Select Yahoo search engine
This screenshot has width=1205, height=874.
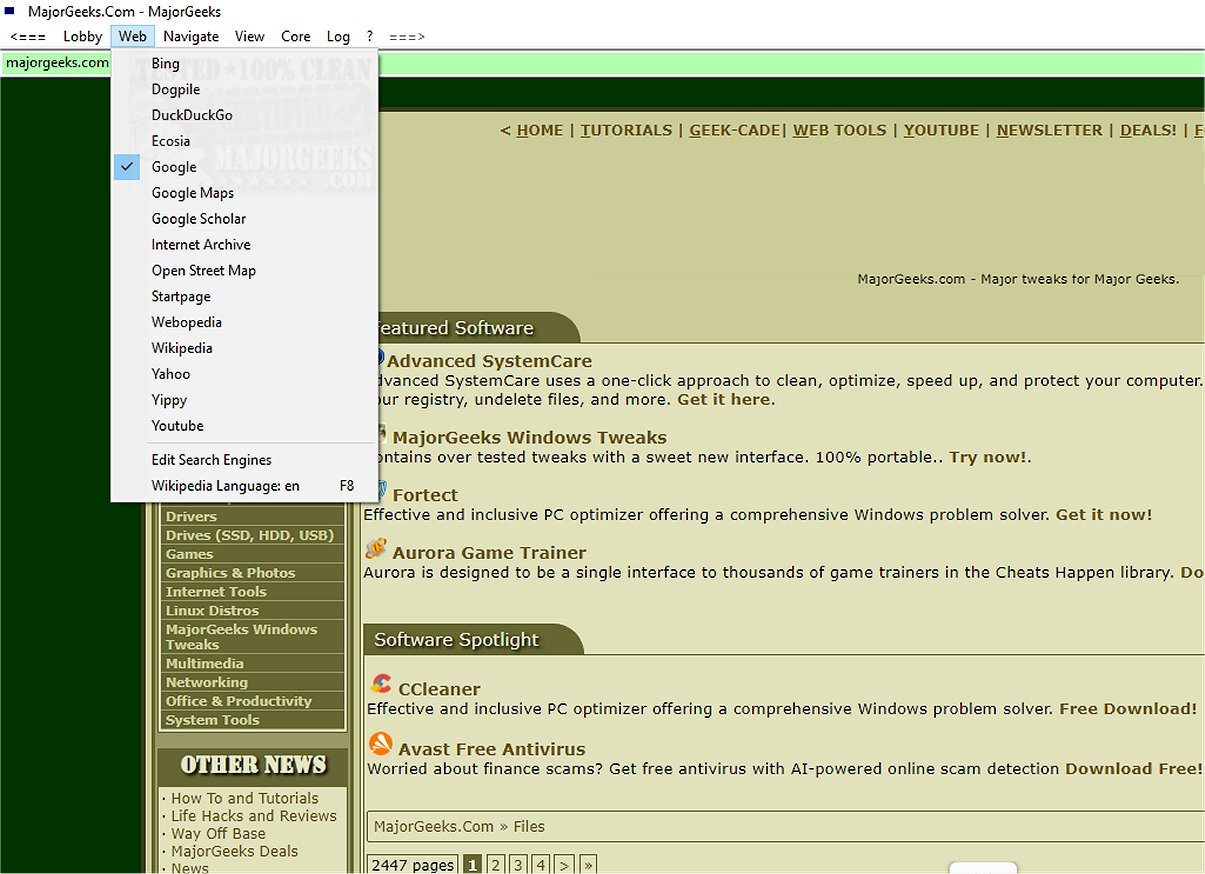coord(245,374)
